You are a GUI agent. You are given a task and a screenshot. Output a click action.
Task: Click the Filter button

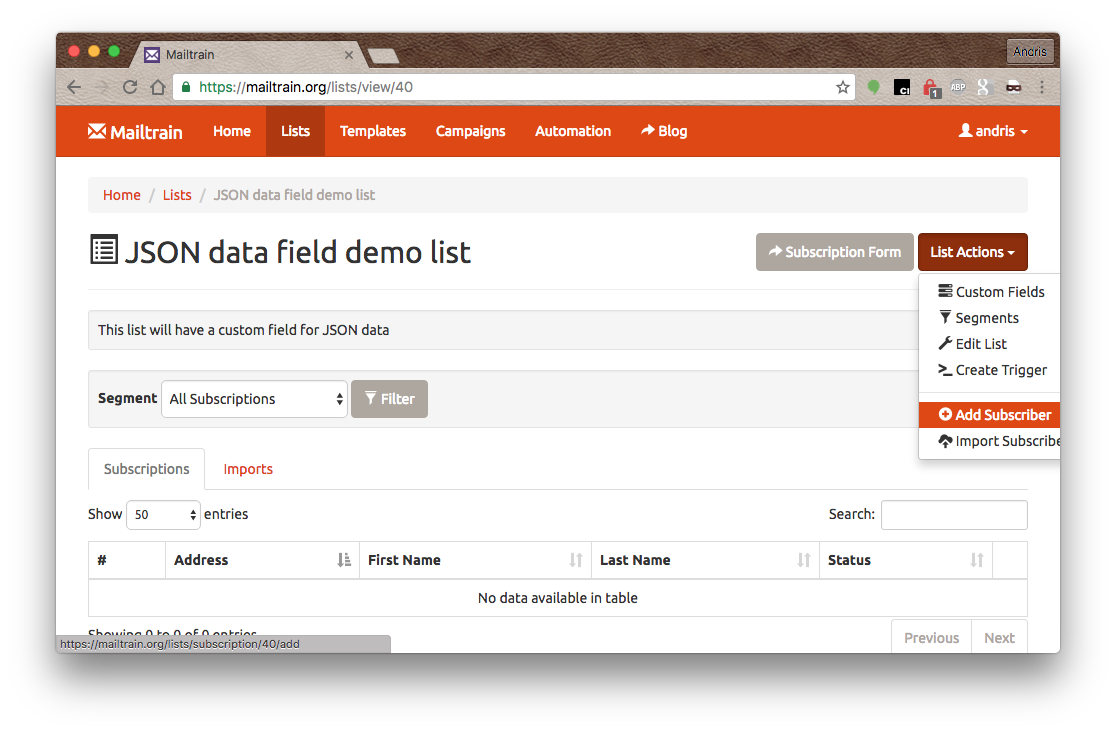tap(389, 399)
